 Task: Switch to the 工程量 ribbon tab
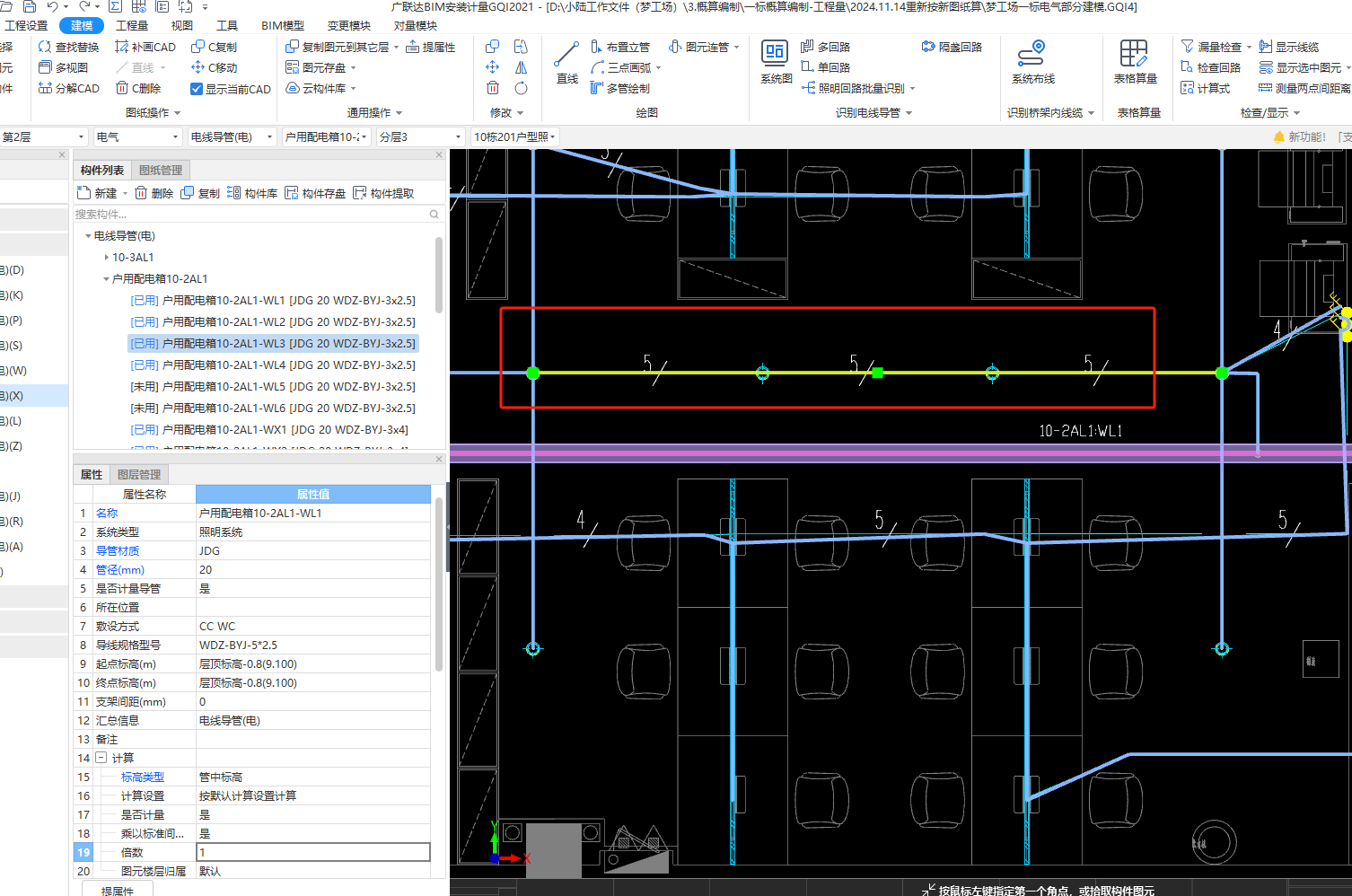tap(132, 25)
